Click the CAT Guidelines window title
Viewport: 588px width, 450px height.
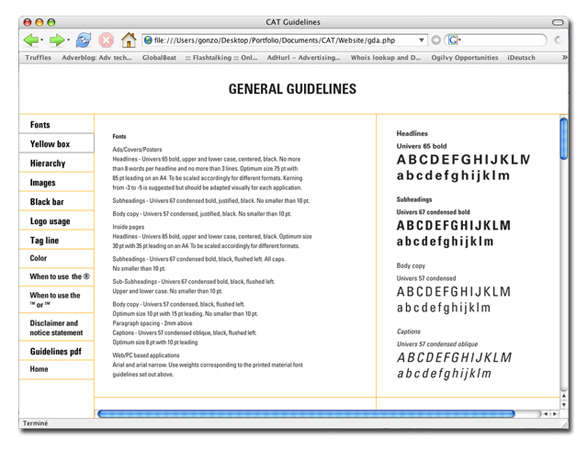coord(293,22)
